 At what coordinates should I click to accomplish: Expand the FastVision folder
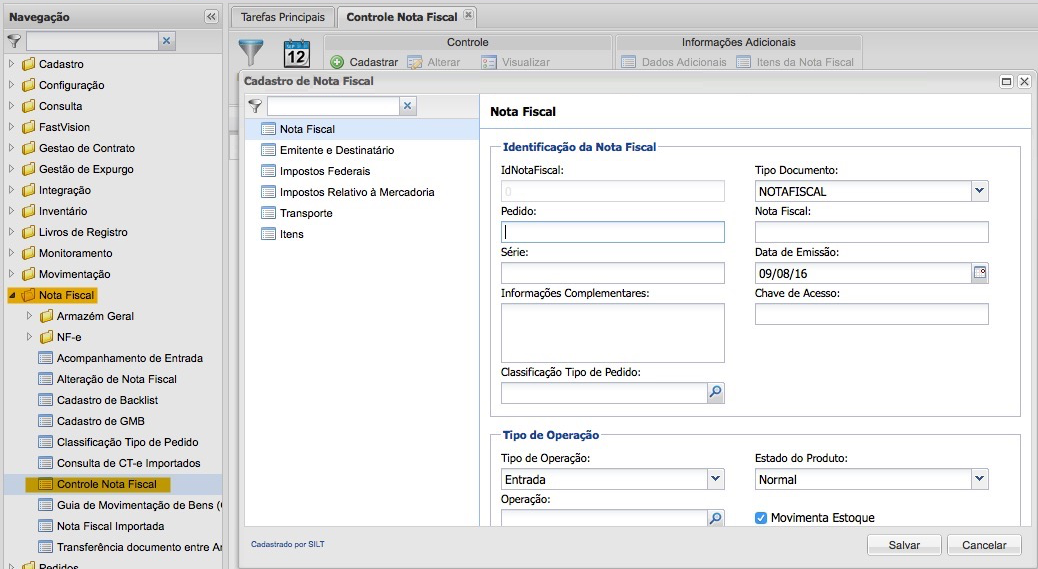[11, 126]
